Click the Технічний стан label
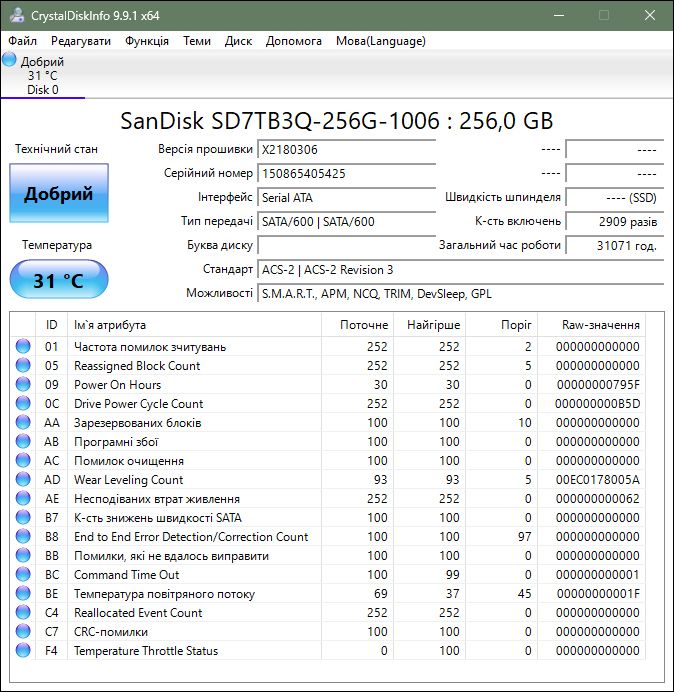The height and width of the screenshot is (692, 674). click(56, 149)
